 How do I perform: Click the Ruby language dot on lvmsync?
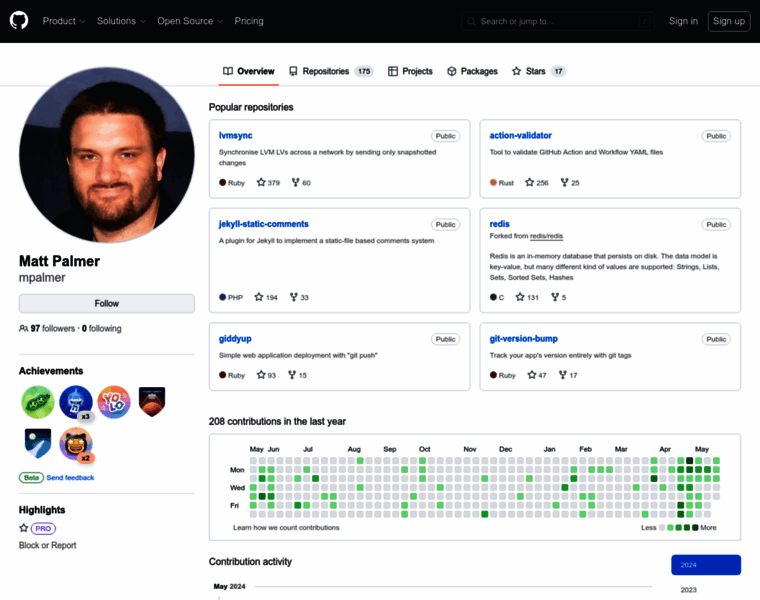[x=222, y=183]
